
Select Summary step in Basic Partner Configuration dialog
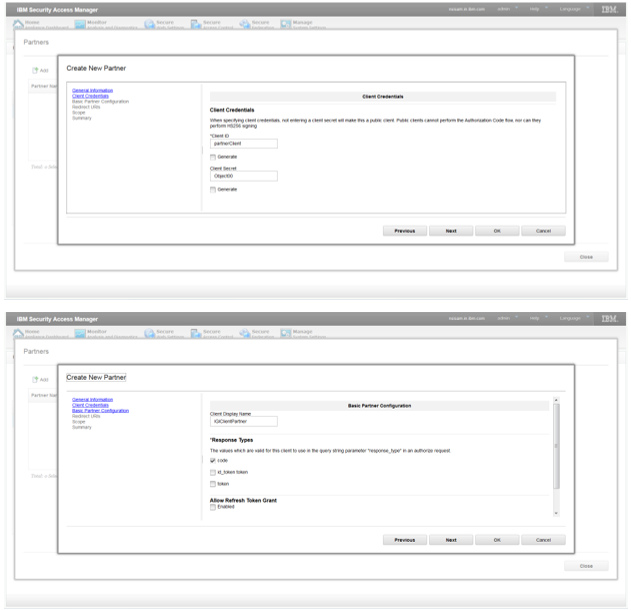[82, 427]
